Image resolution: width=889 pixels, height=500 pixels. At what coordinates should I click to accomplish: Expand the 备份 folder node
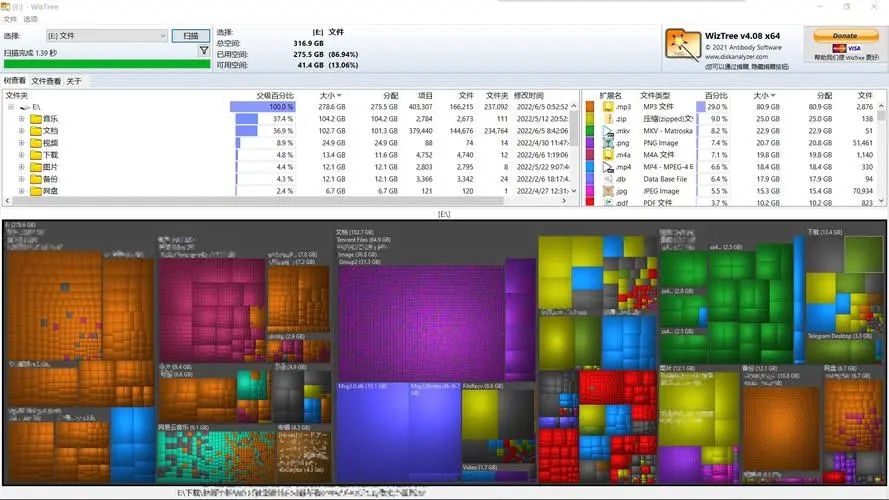22,179
